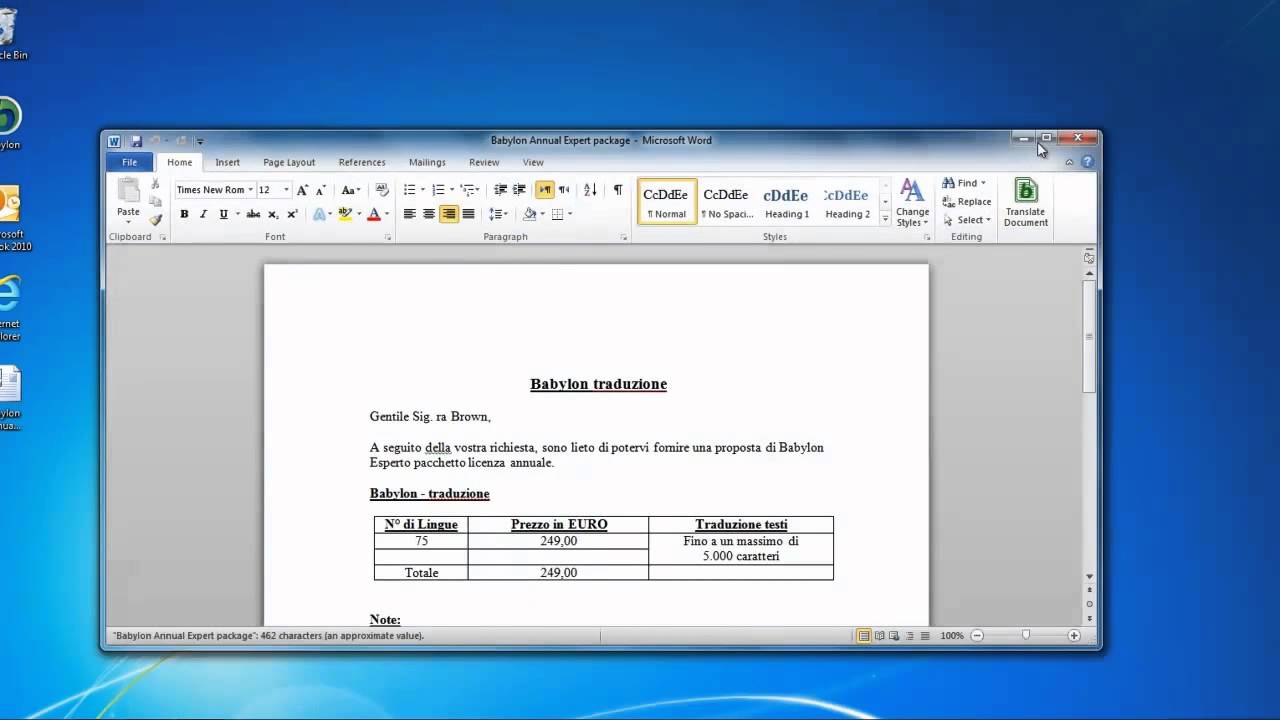Switch to the Insert tab
This screenshot has height=720, width=1280.
point(227,162)
